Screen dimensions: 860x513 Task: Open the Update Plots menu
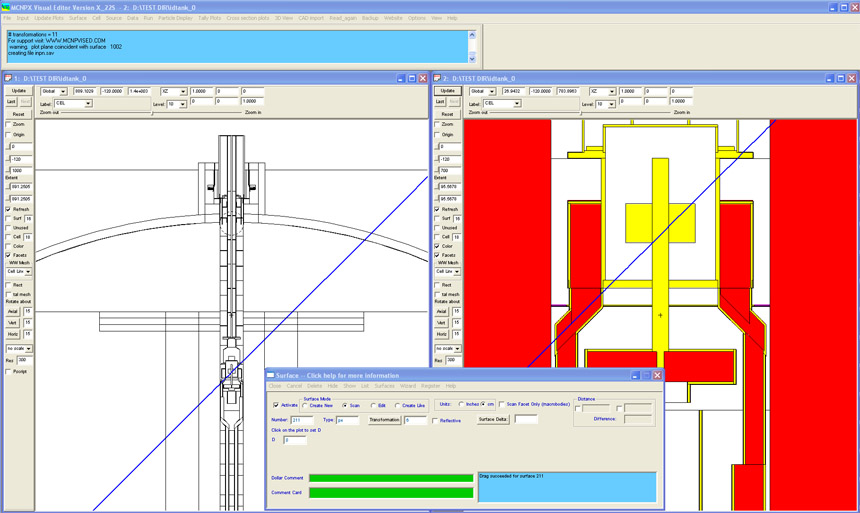pos(49,18)
